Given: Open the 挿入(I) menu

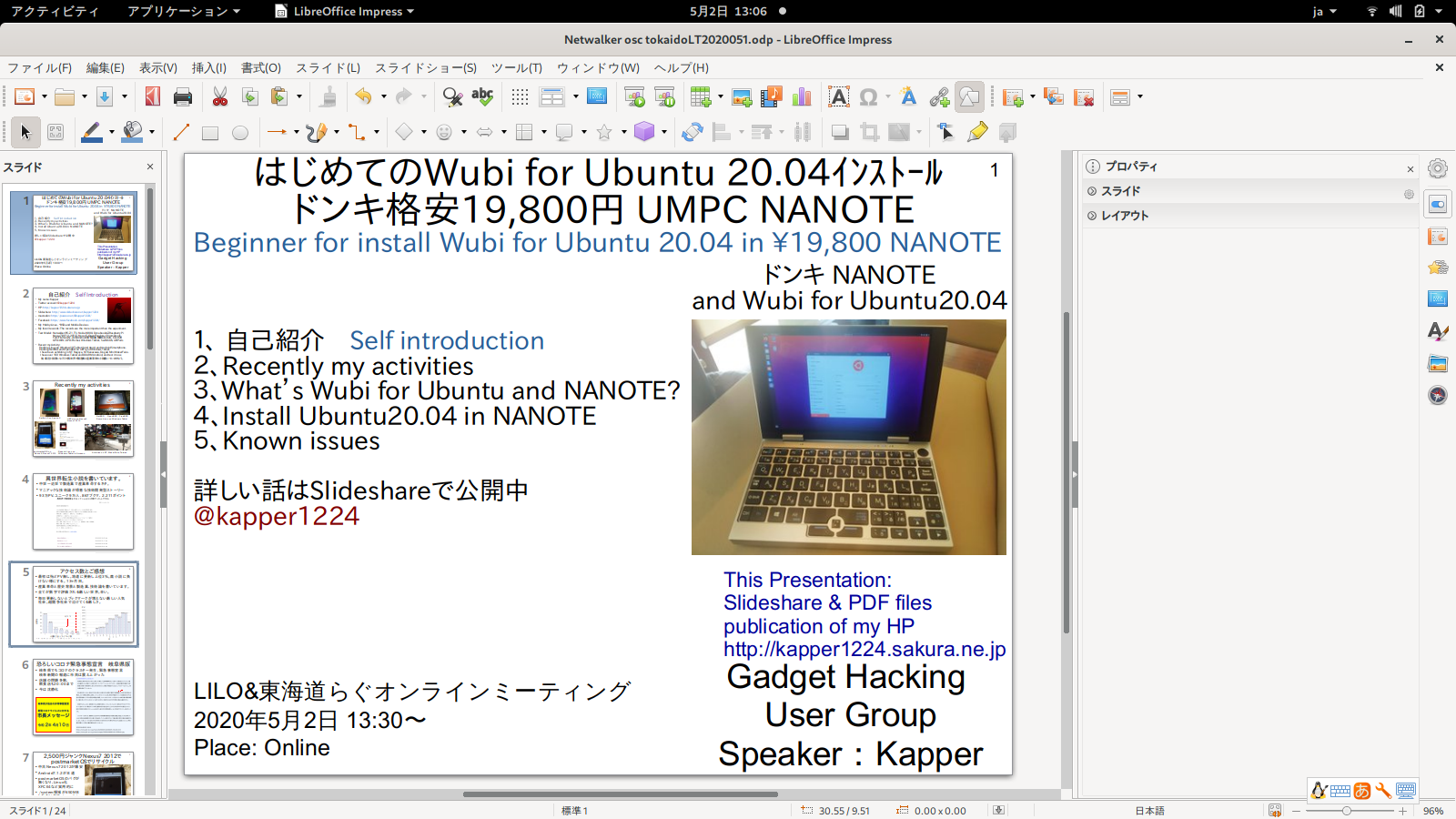Looking at the screenshot, I should click(x=208, y=68).
